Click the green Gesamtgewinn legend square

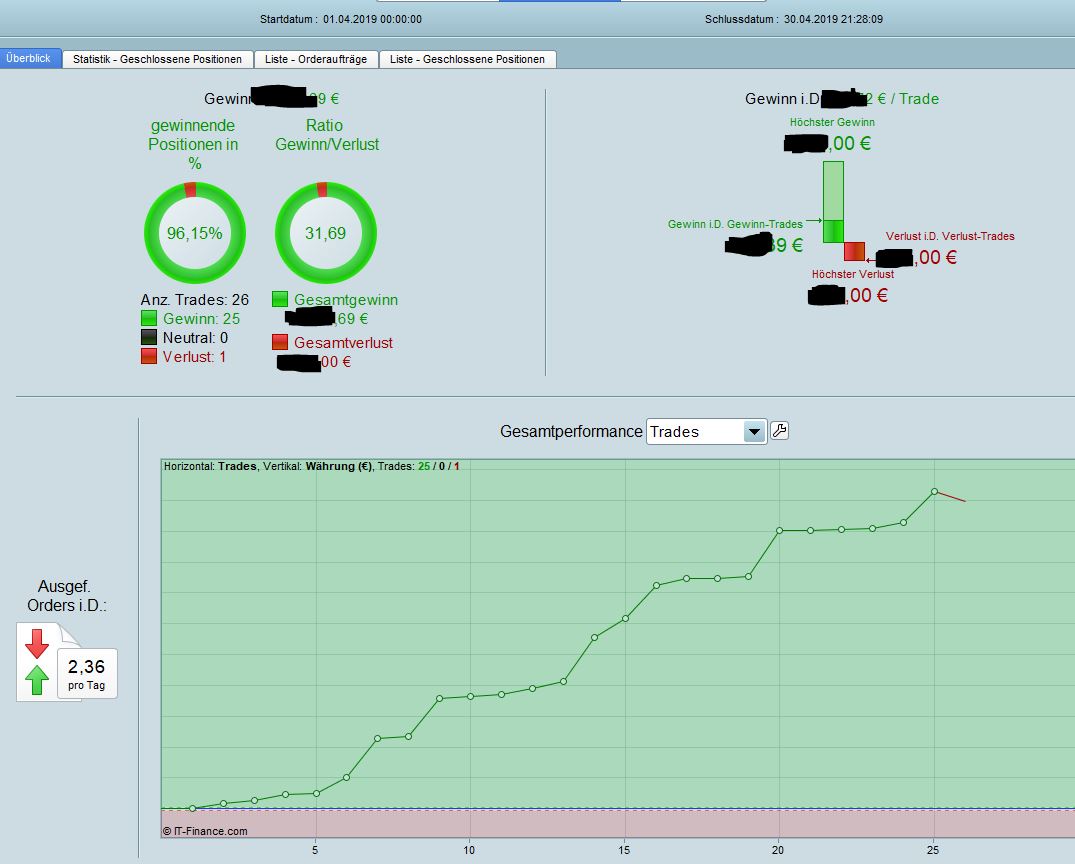[x=280, y=299]
